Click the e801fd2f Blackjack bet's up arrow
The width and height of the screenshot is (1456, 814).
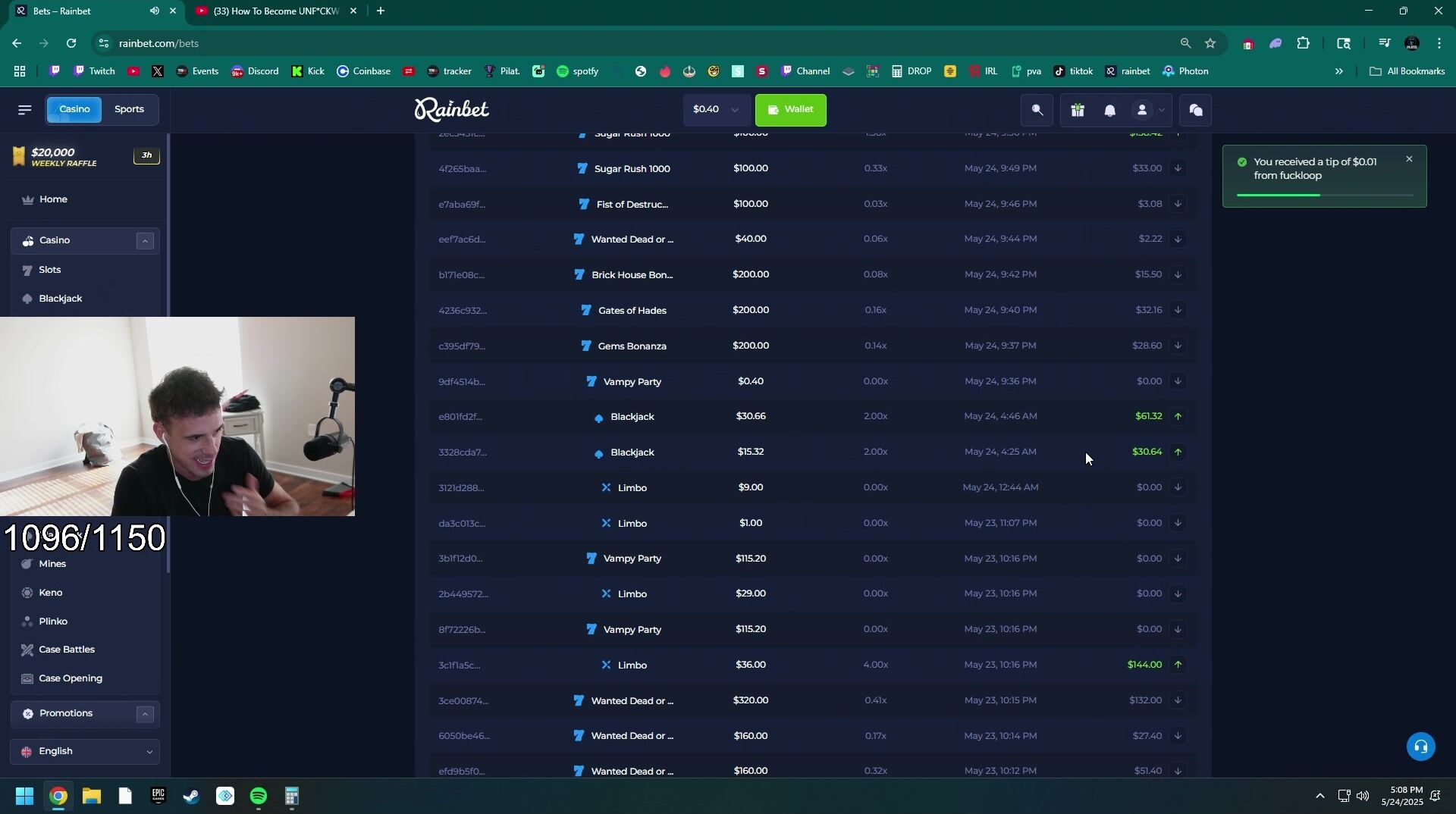pyautogui.click(x=1178, y=417)
